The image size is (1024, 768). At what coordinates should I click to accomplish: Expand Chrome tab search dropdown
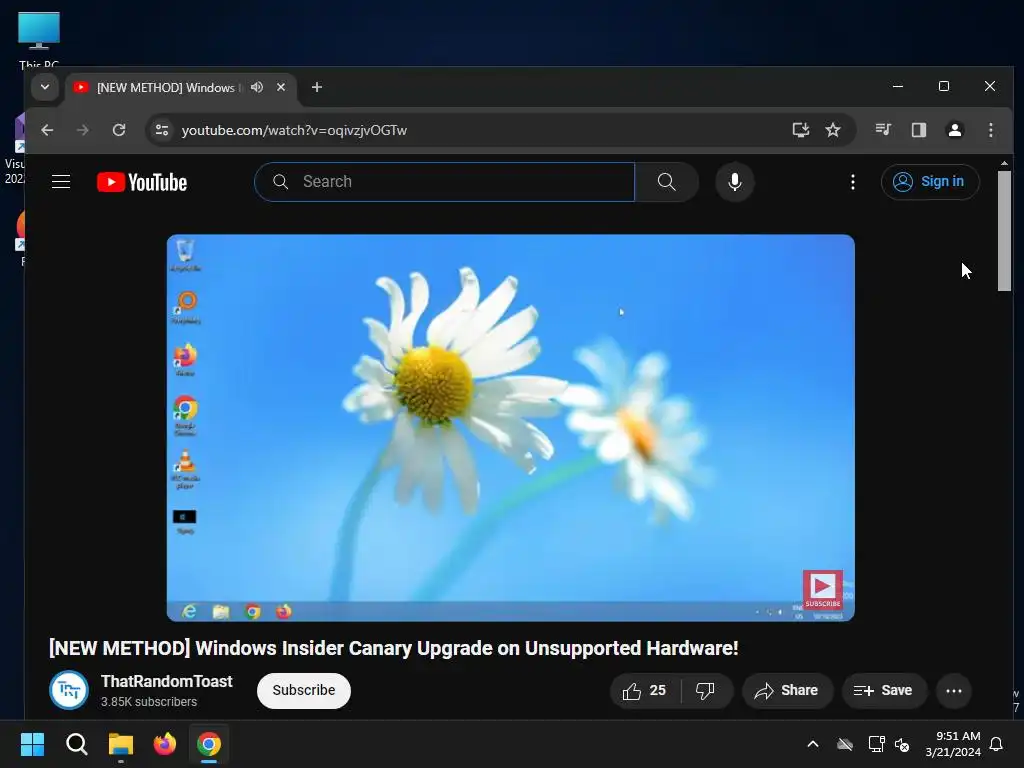coord(45,87)
